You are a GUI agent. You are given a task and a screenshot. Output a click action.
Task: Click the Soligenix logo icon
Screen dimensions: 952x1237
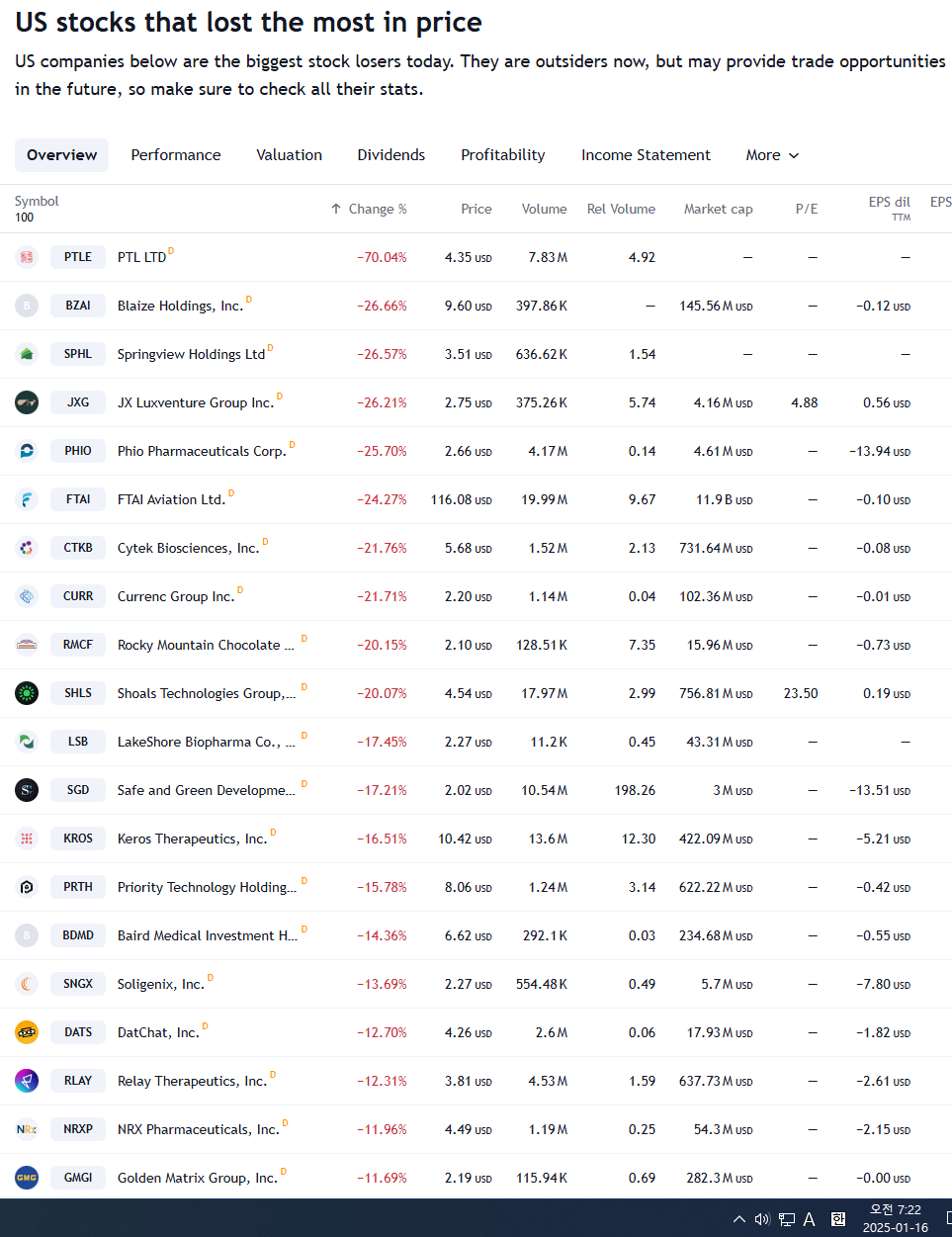[x=27, y=984]
